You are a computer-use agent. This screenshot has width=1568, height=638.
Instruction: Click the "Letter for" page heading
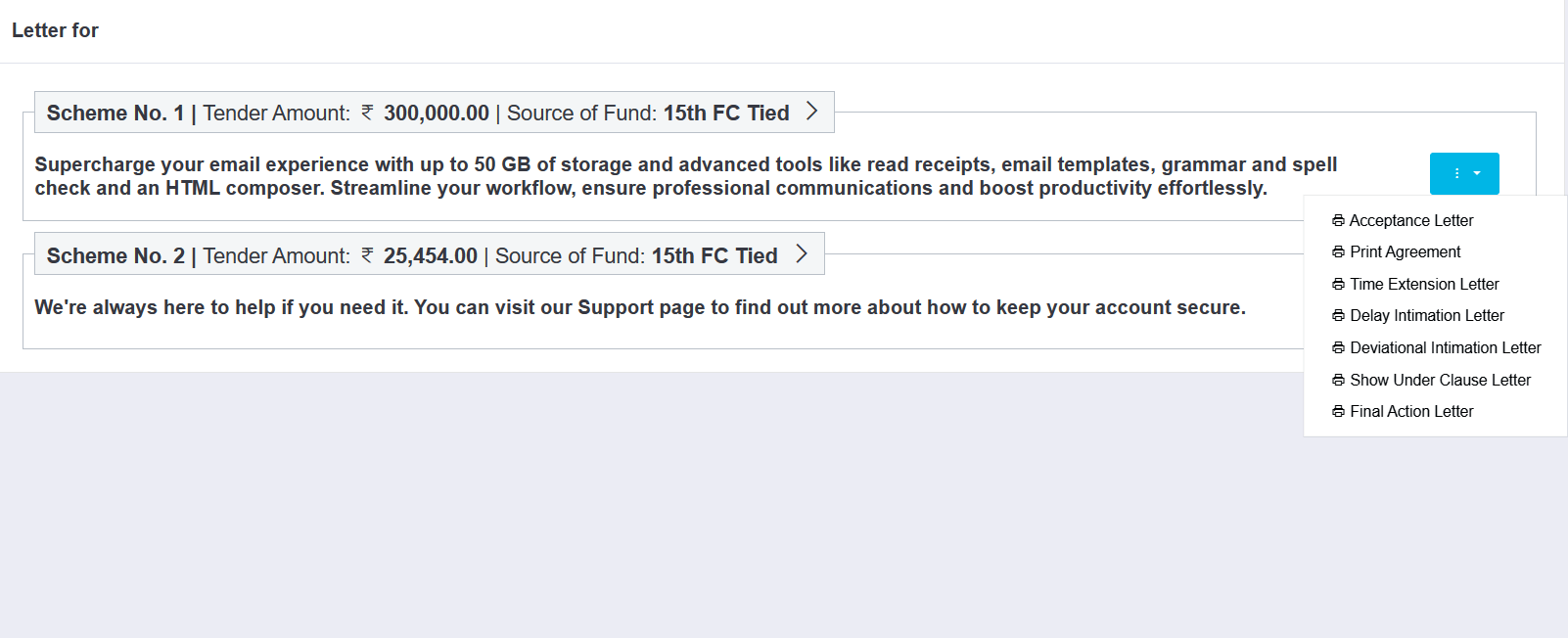coord(55,30)
